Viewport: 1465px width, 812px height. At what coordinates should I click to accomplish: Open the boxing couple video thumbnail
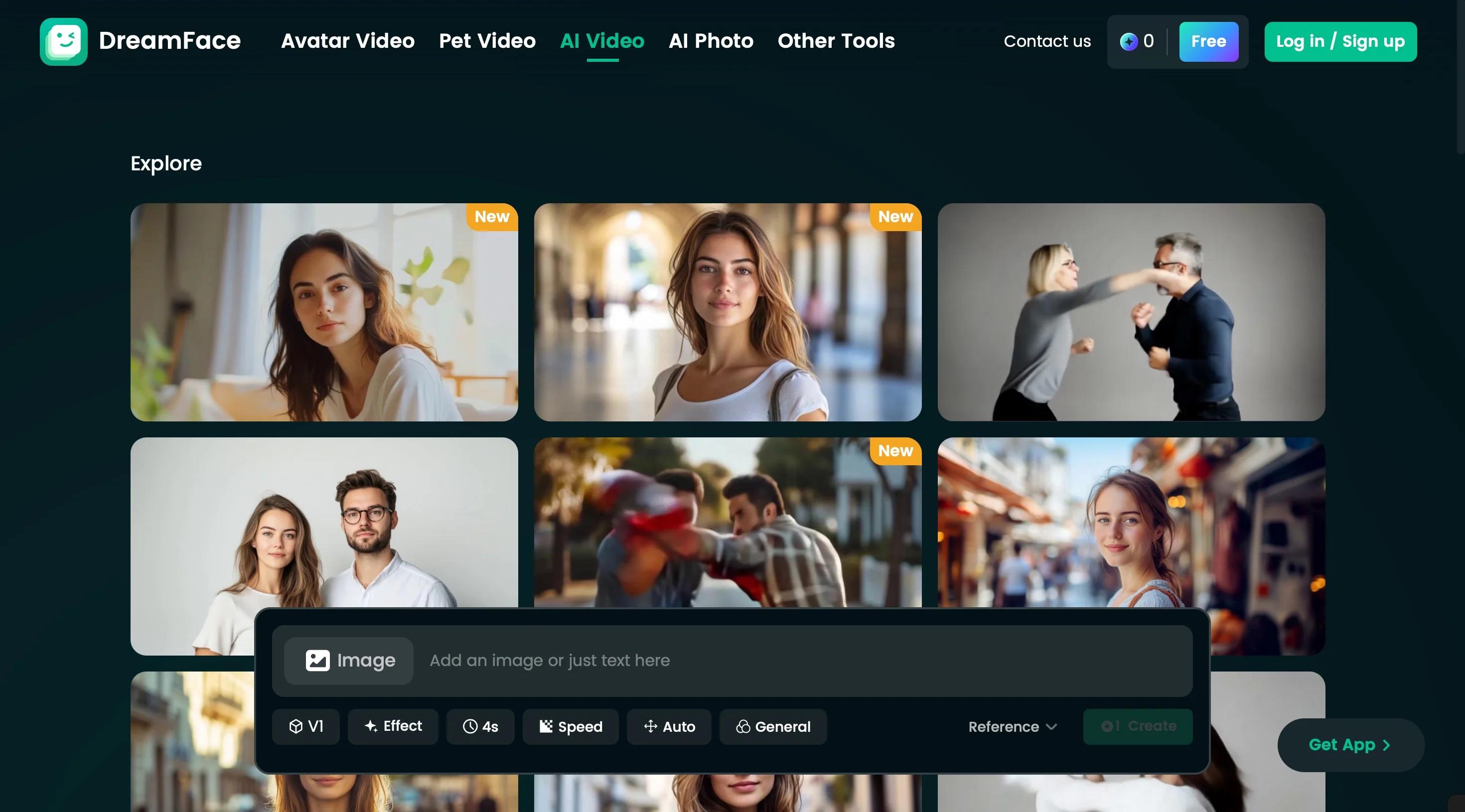point(1131,312)
